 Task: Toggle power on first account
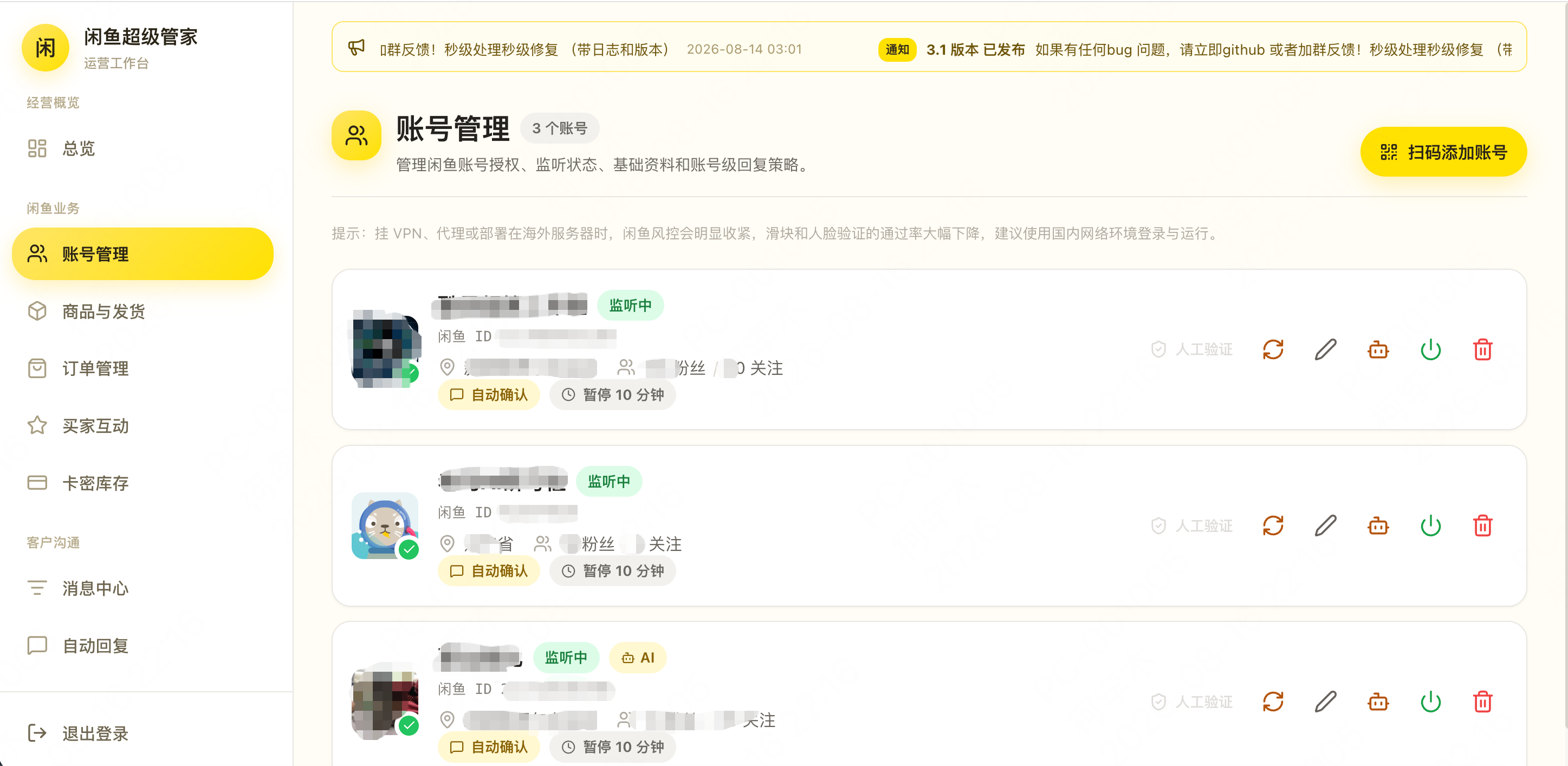coord(1430,350)
